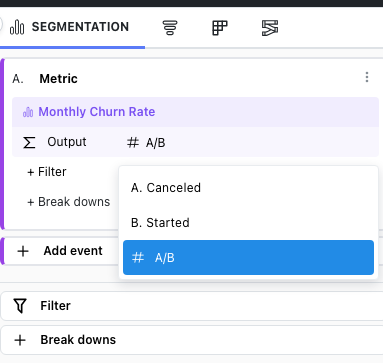
Task: Click the Monthly Churn Rate metric name
Action: [x=97, y=112]
